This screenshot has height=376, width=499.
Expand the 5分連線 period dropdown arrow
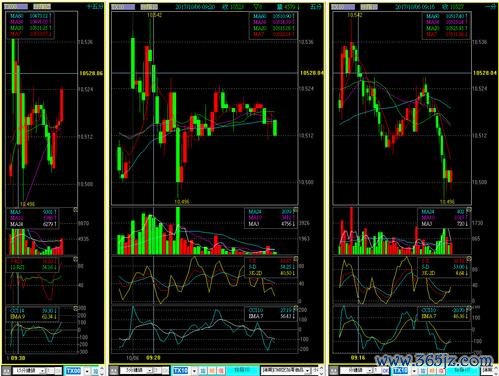click(x=150, y=370)
